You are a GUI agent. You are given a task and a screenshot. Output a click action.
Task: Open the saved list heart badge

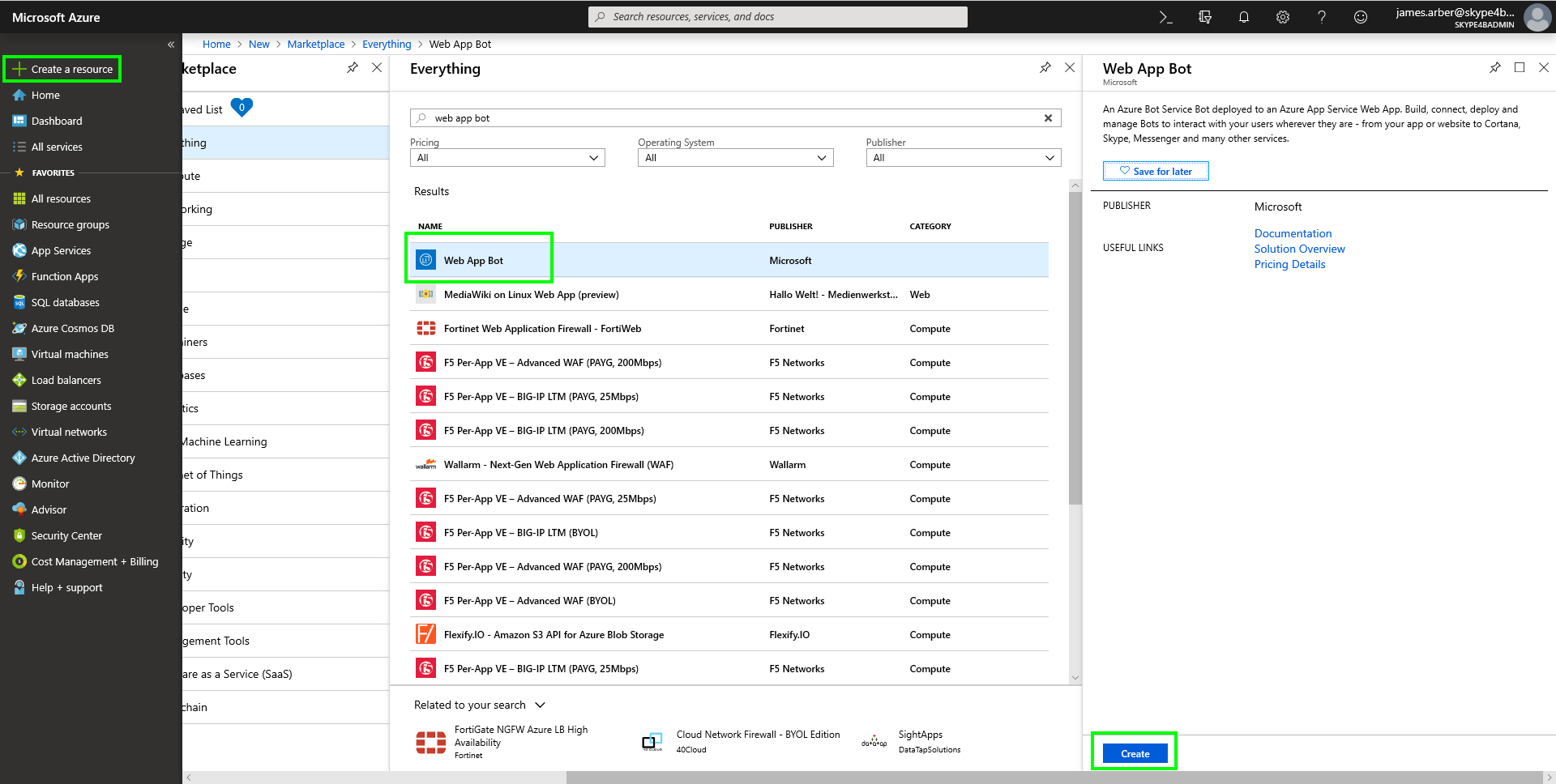point(242,107)
